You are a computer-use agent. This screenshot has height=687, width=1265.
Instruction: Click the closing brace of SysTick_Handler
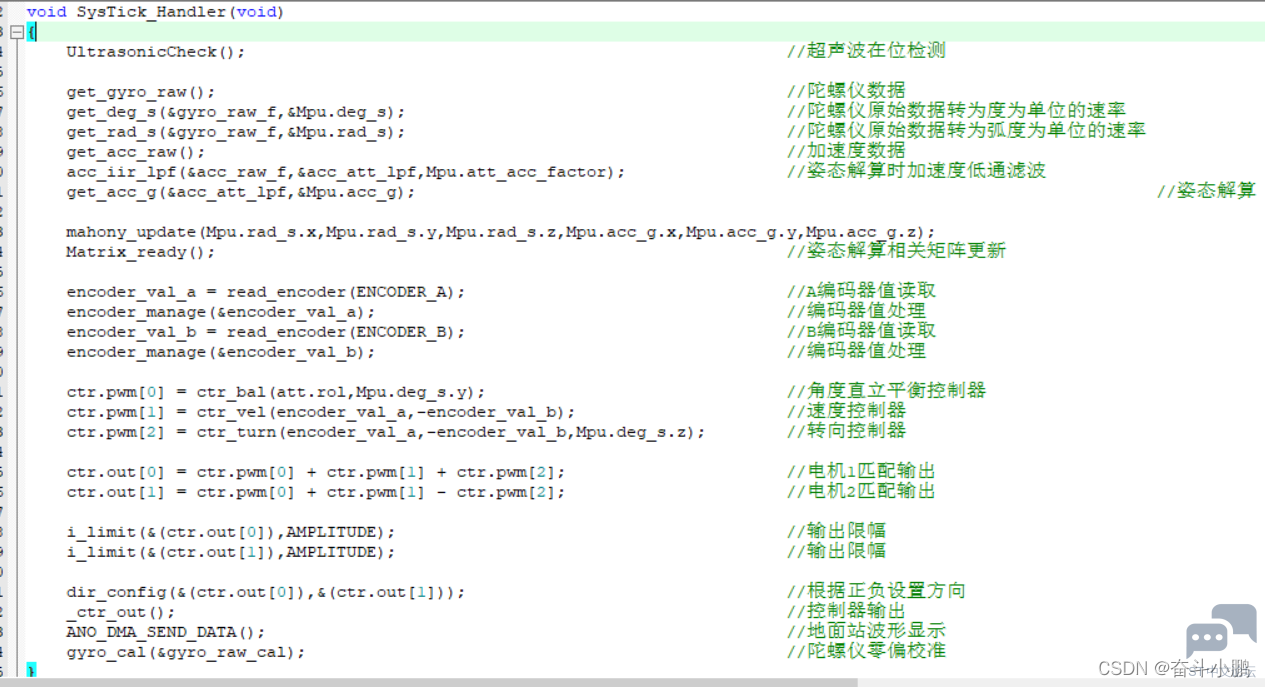coord(31,669)
